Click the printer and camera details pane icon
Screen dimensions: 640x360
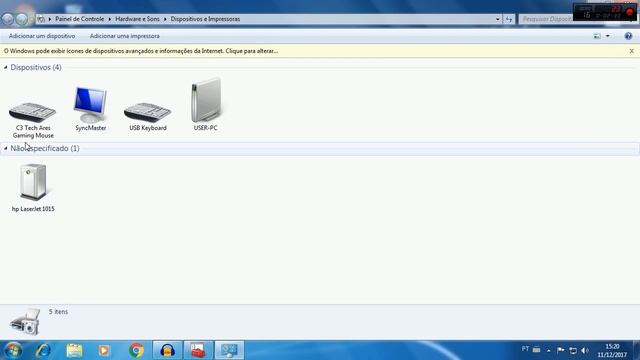click(x=25, y=322)
